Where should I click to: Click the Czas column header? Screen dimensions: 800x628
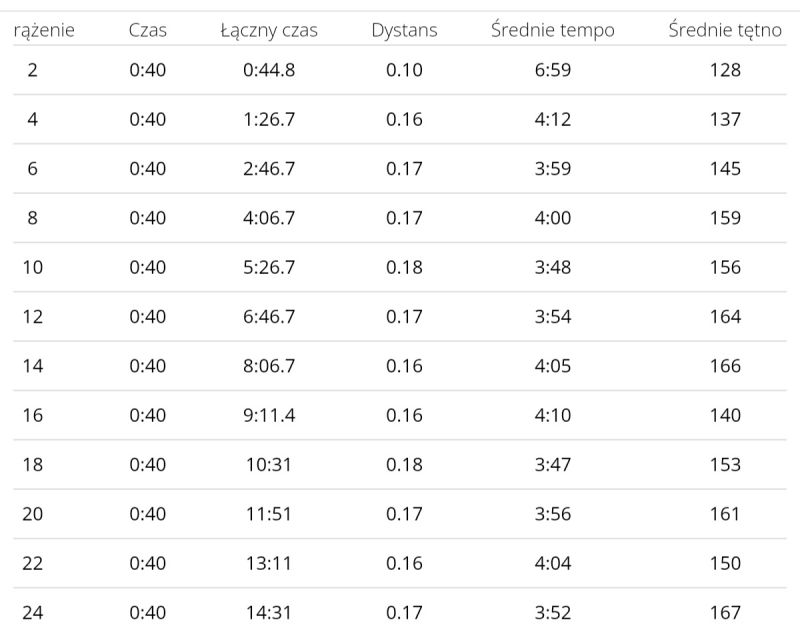point(147,30)
